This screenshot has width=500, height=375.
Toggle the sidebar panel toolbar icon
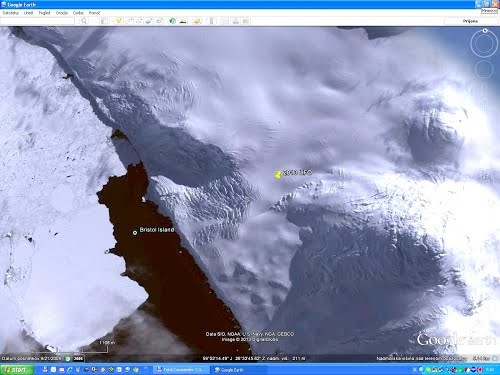pyautogui.click(x=104, y=21)
